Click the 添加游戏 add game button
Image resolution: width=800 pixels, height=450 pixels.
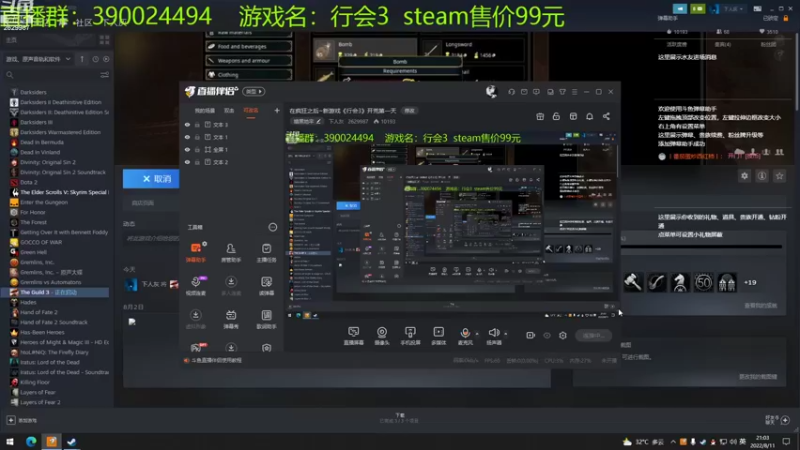(x=21, y=420)
